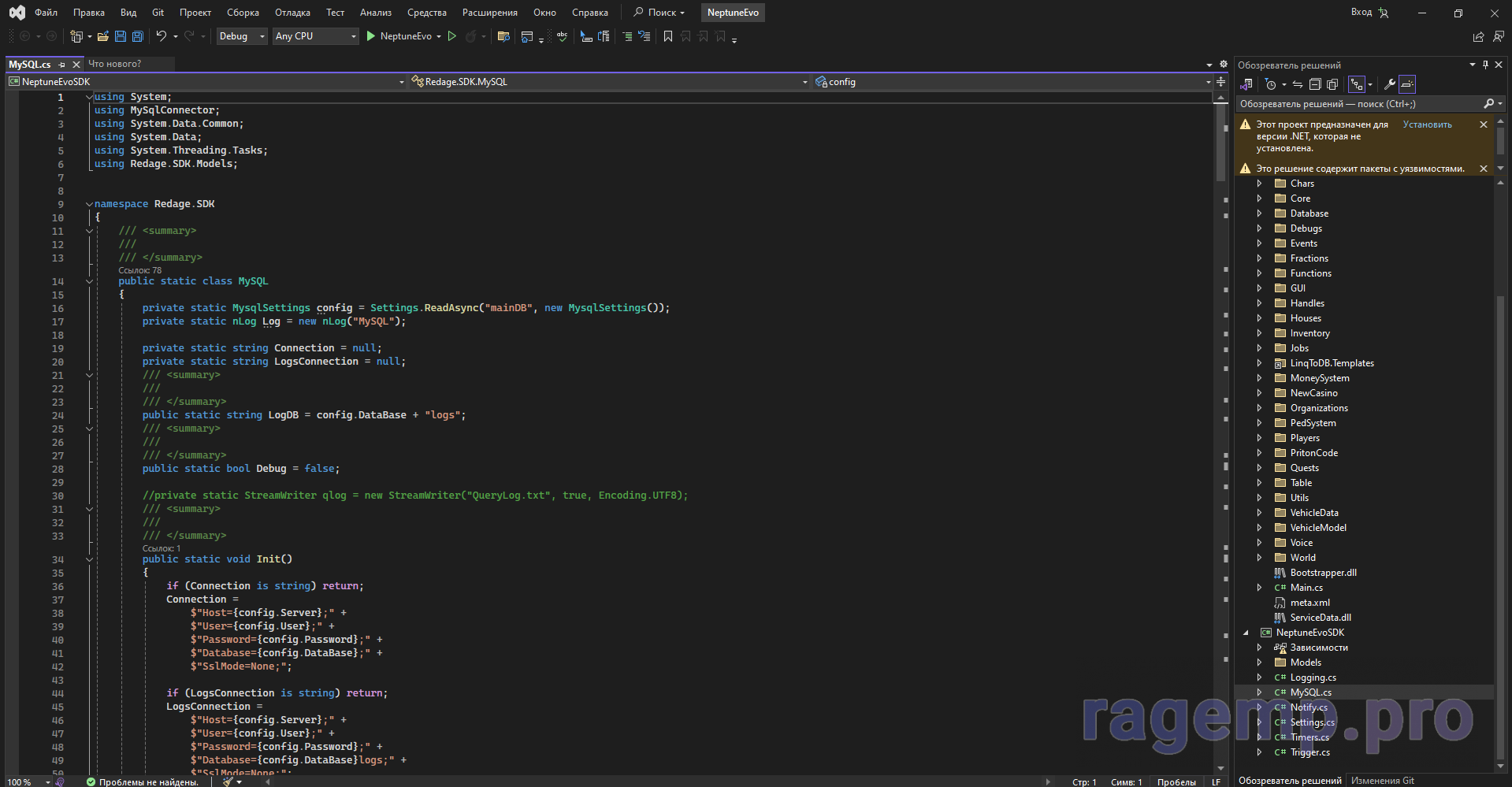Click the Solution Explorer search field
The width and height of the screenshot is (1512, 787).
tap(1357, 104)
